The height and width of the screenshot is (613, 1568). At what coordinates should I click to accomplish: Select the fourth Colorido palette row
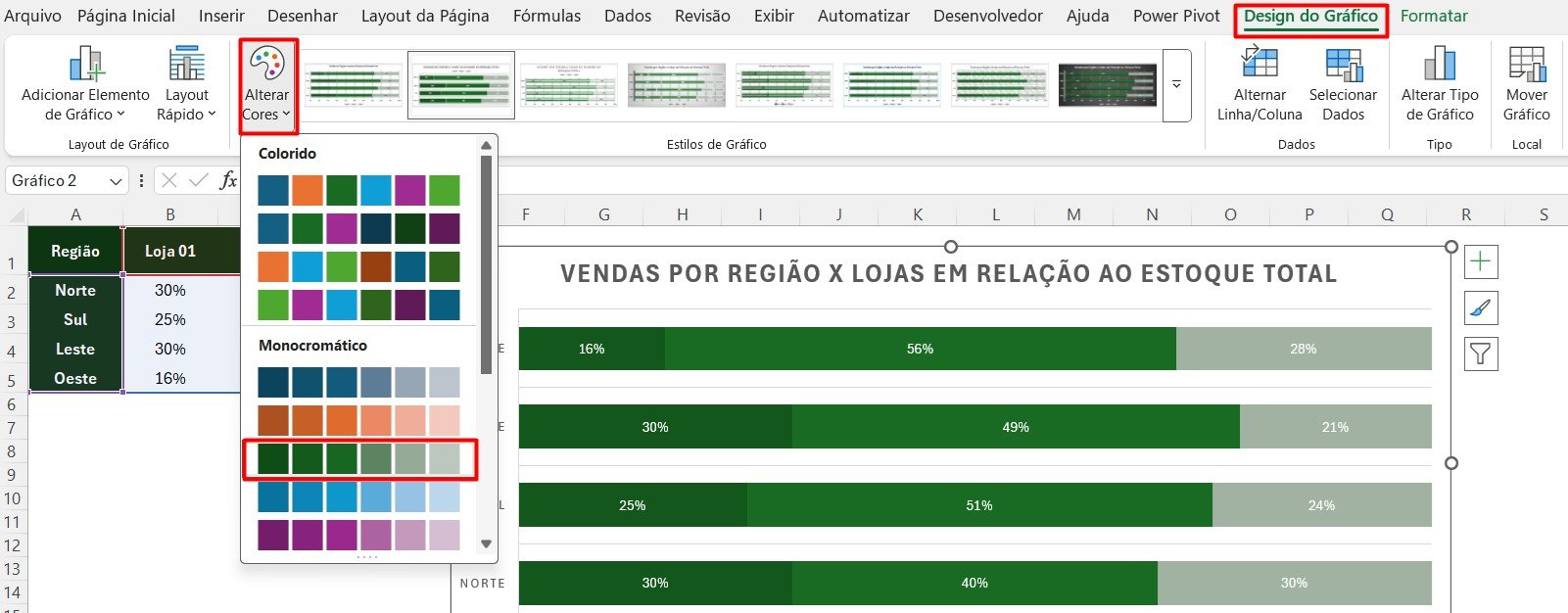(x=358, y=305)
